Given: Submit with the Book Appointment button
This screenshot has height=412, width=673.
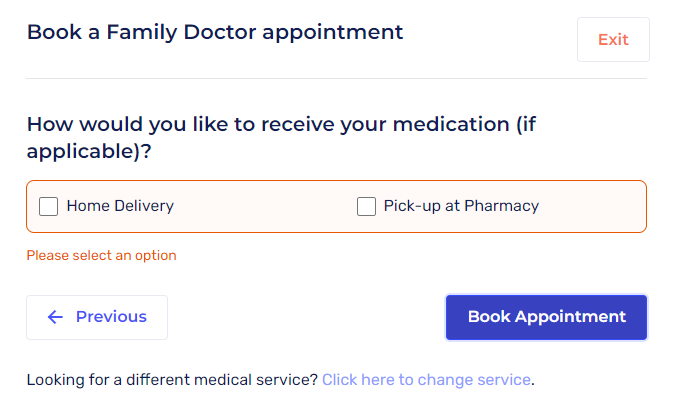Looking at the screenshot, I should (x=546, y=317).
